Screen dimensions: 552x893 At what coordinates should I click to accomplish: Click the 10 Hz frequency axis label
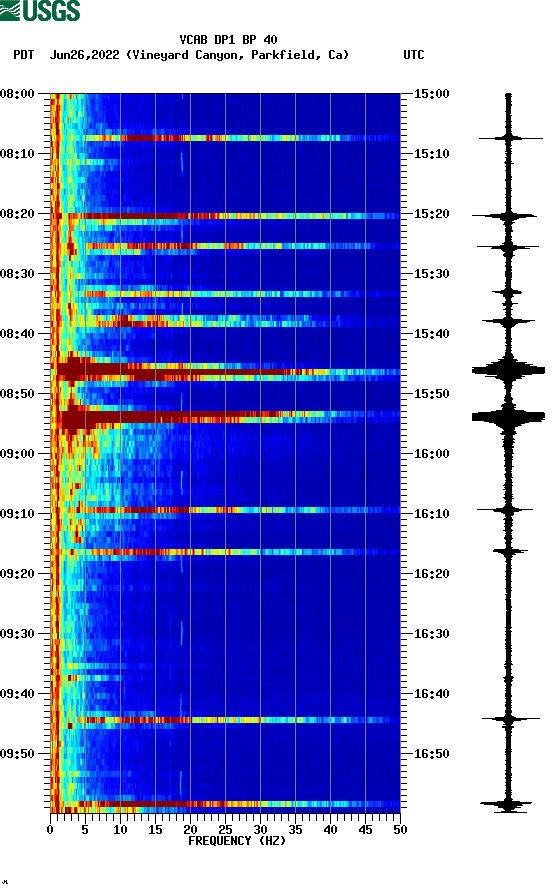pos(120,830)
